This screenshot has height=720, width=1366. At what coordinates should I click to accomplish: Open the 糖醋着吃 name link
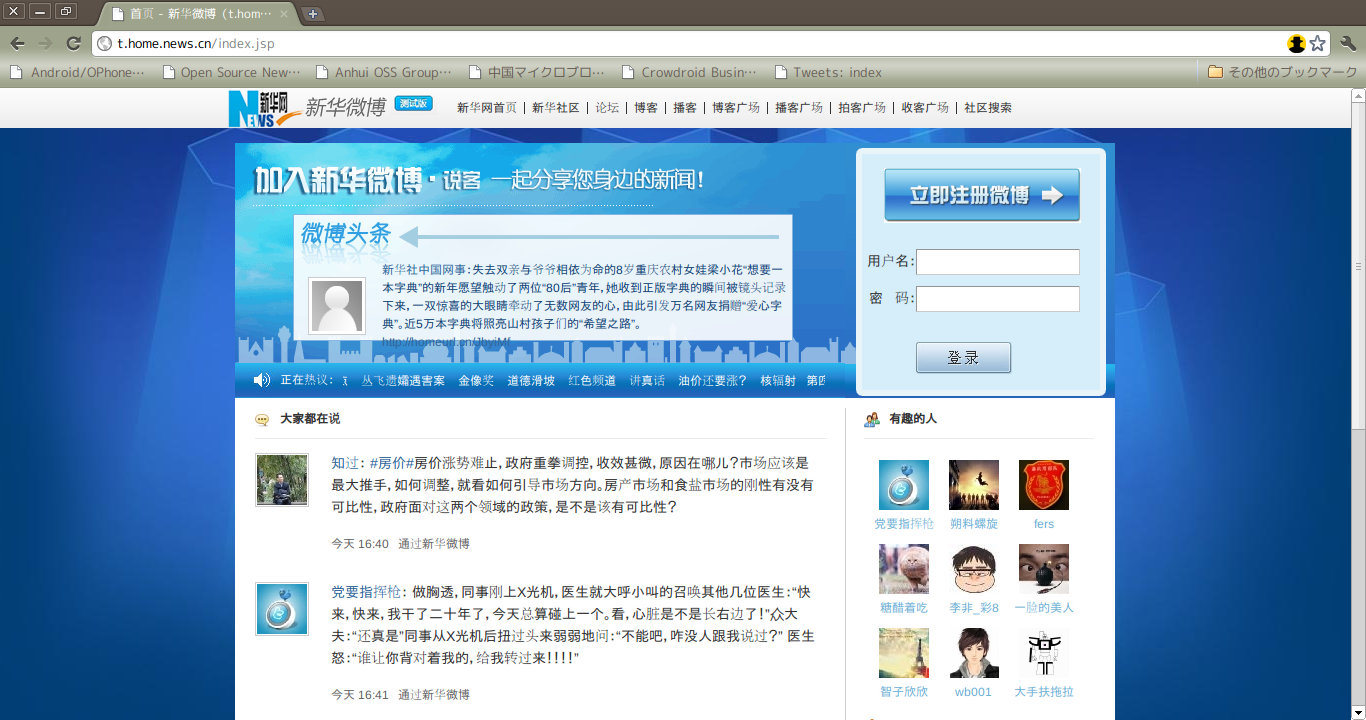point(904,608)
